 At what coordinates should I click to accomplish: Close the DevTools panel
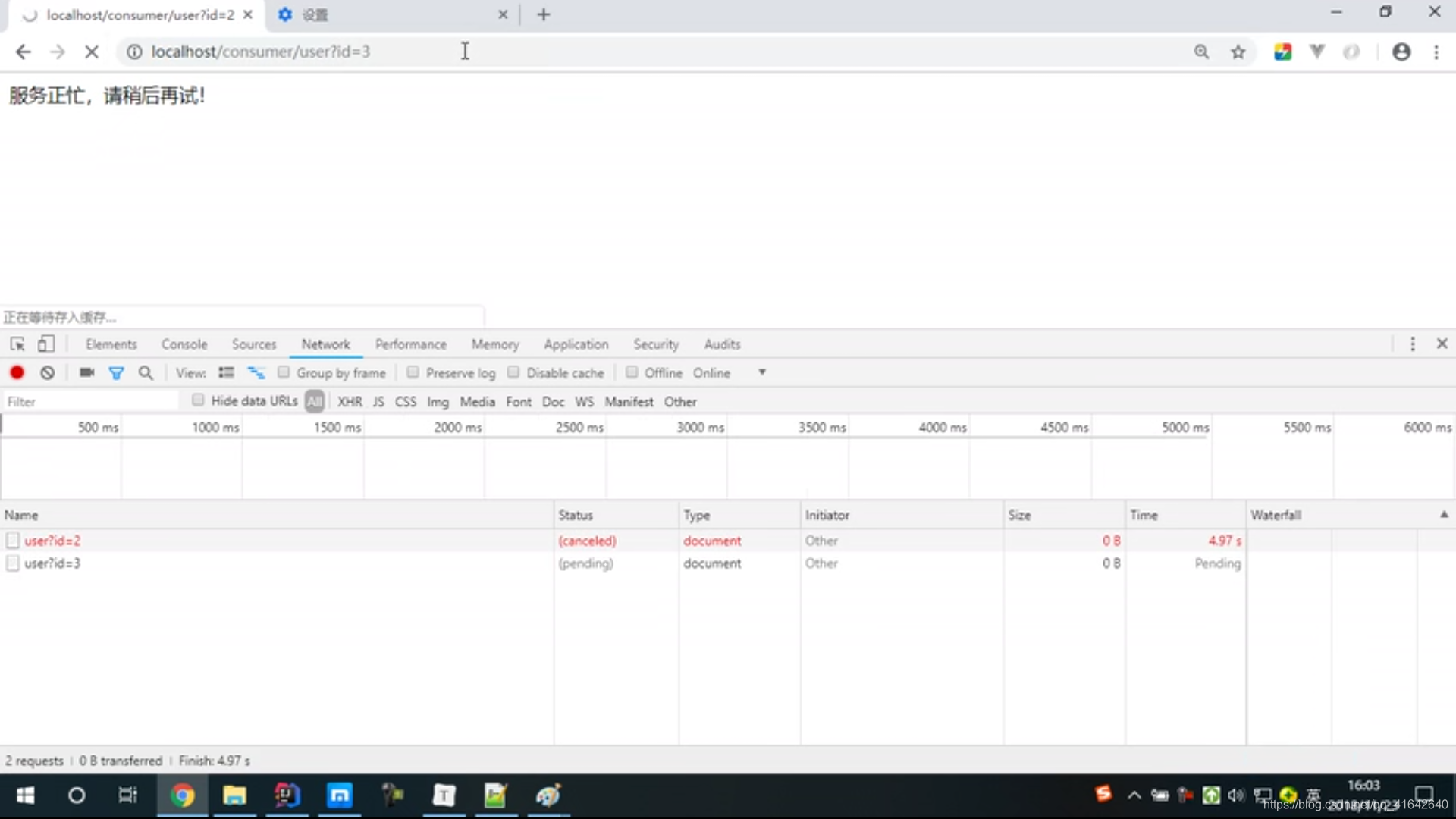click(x=1442, y=344)
